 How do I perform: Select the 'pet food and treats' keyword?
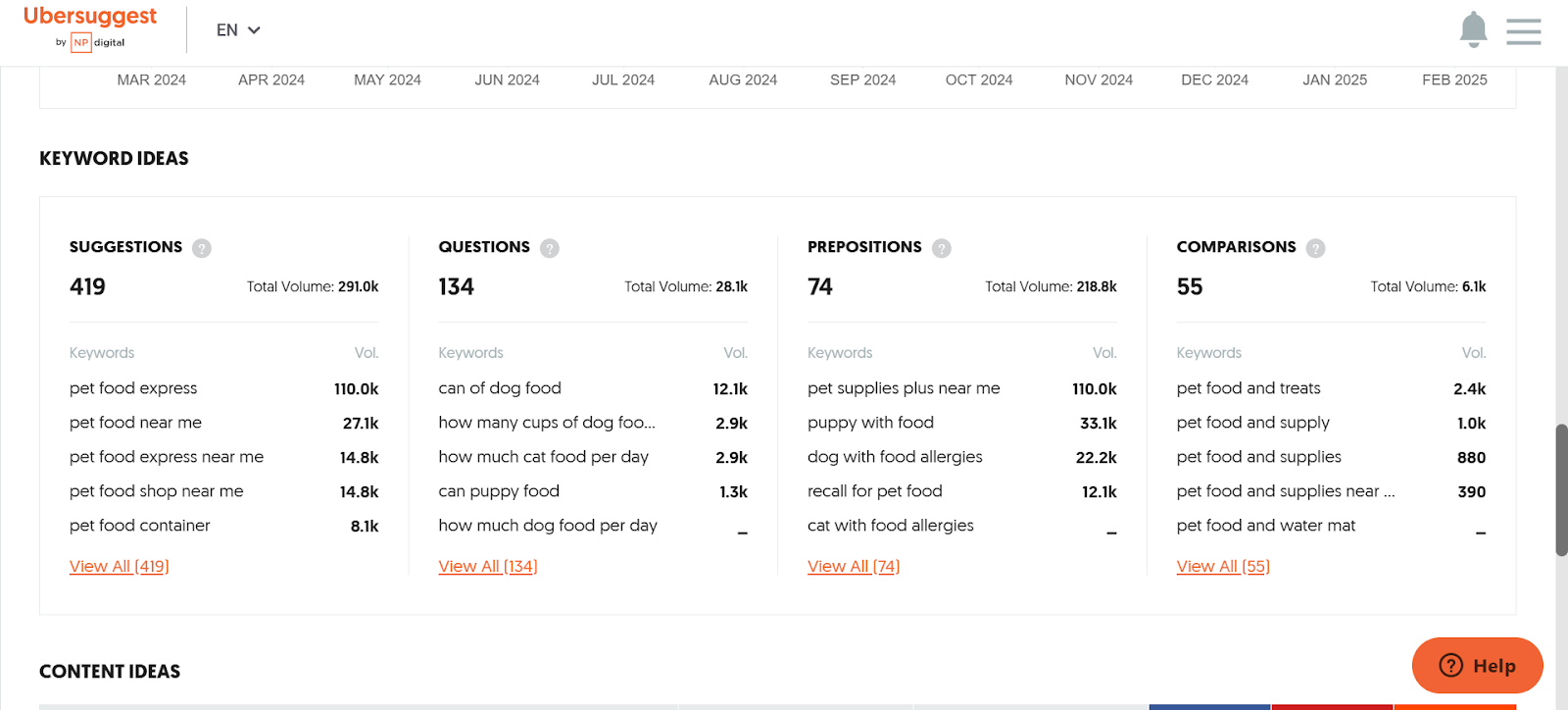point(1249,388)
